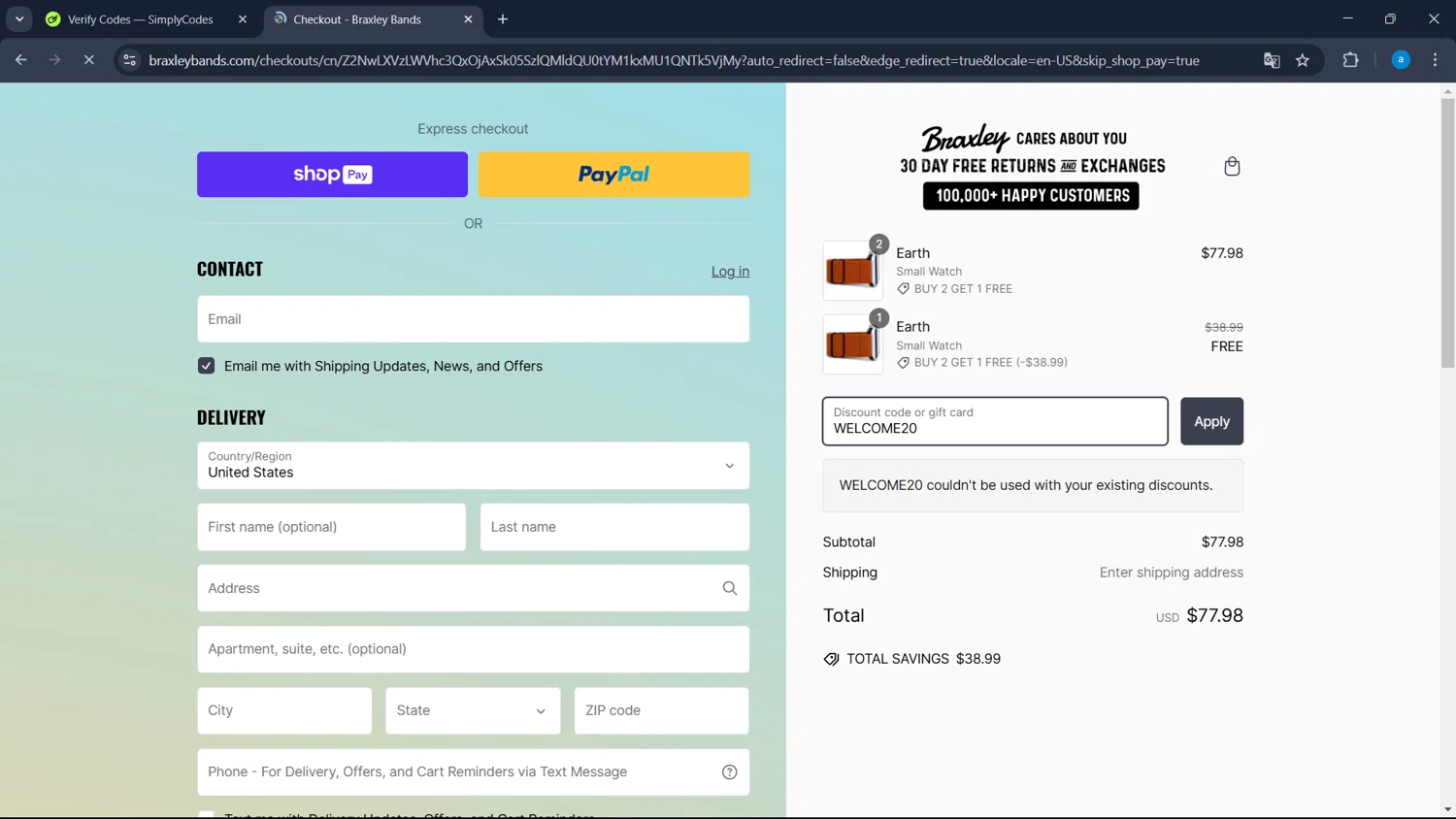Focus the Email field
The width and height of the screenshot is (1456, 819).
[x=473, y=319]
